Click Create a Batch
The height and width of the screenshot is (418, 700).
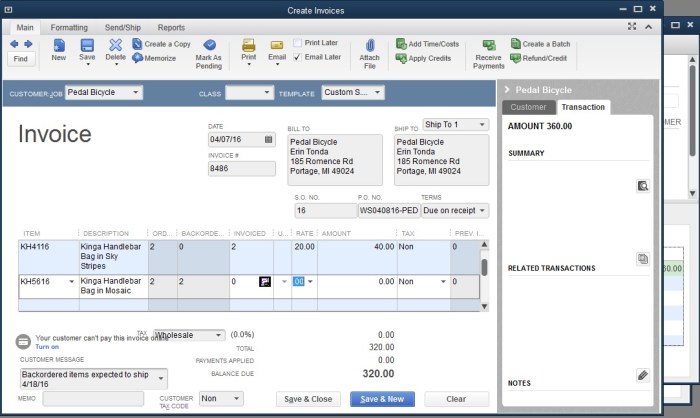pyautogui.click(x=541, y=44)
